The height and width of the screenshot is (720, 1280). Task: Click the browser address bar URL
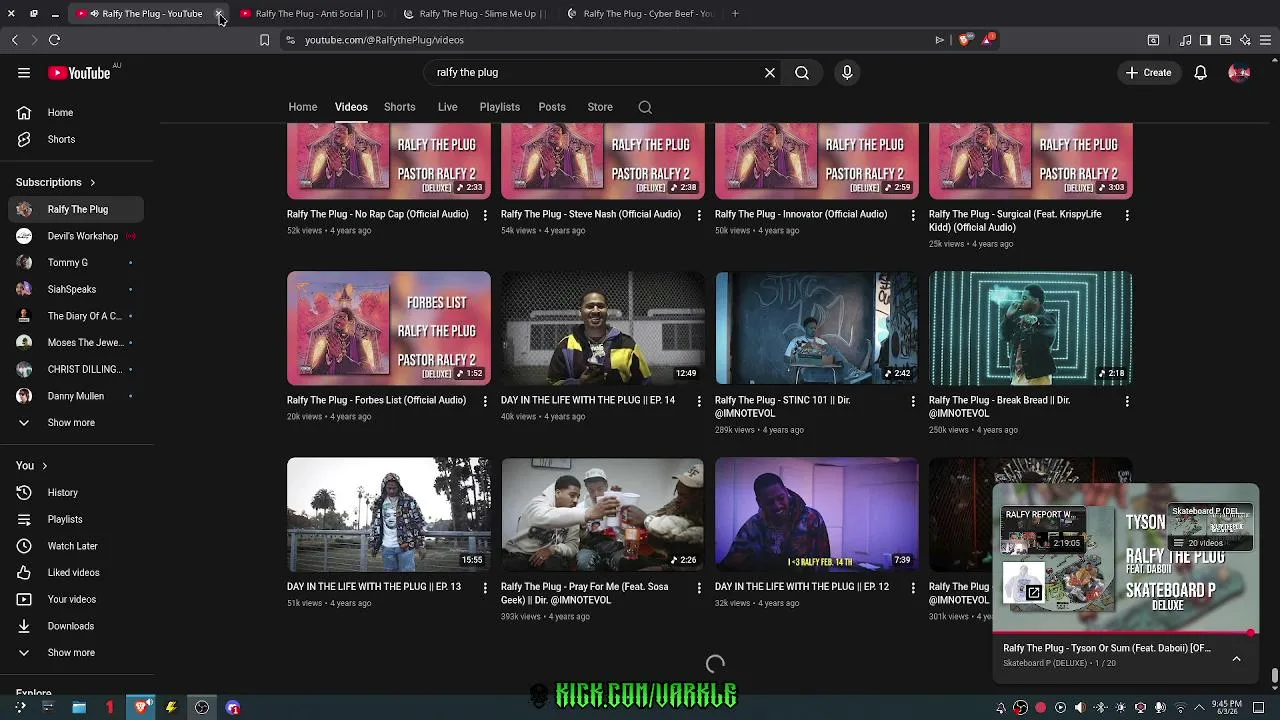coord(384,40)
